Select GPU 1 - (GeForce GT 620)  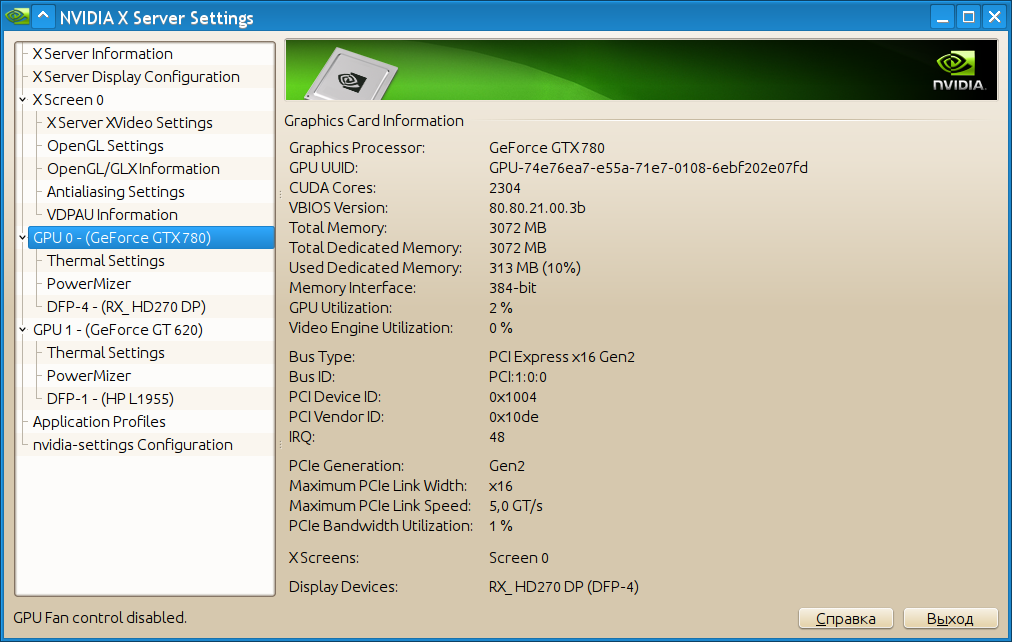click(x=118, y=330)
